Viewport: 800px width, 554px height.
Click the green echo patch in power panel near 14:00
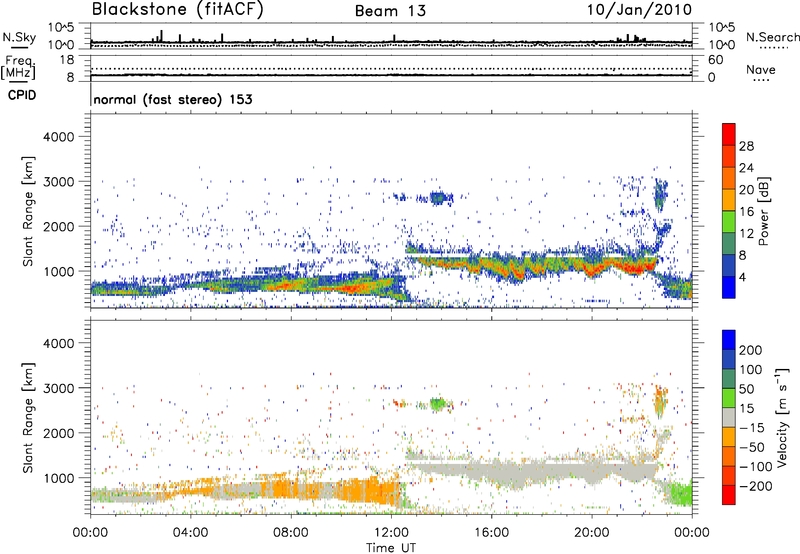[x=438, y=197]
